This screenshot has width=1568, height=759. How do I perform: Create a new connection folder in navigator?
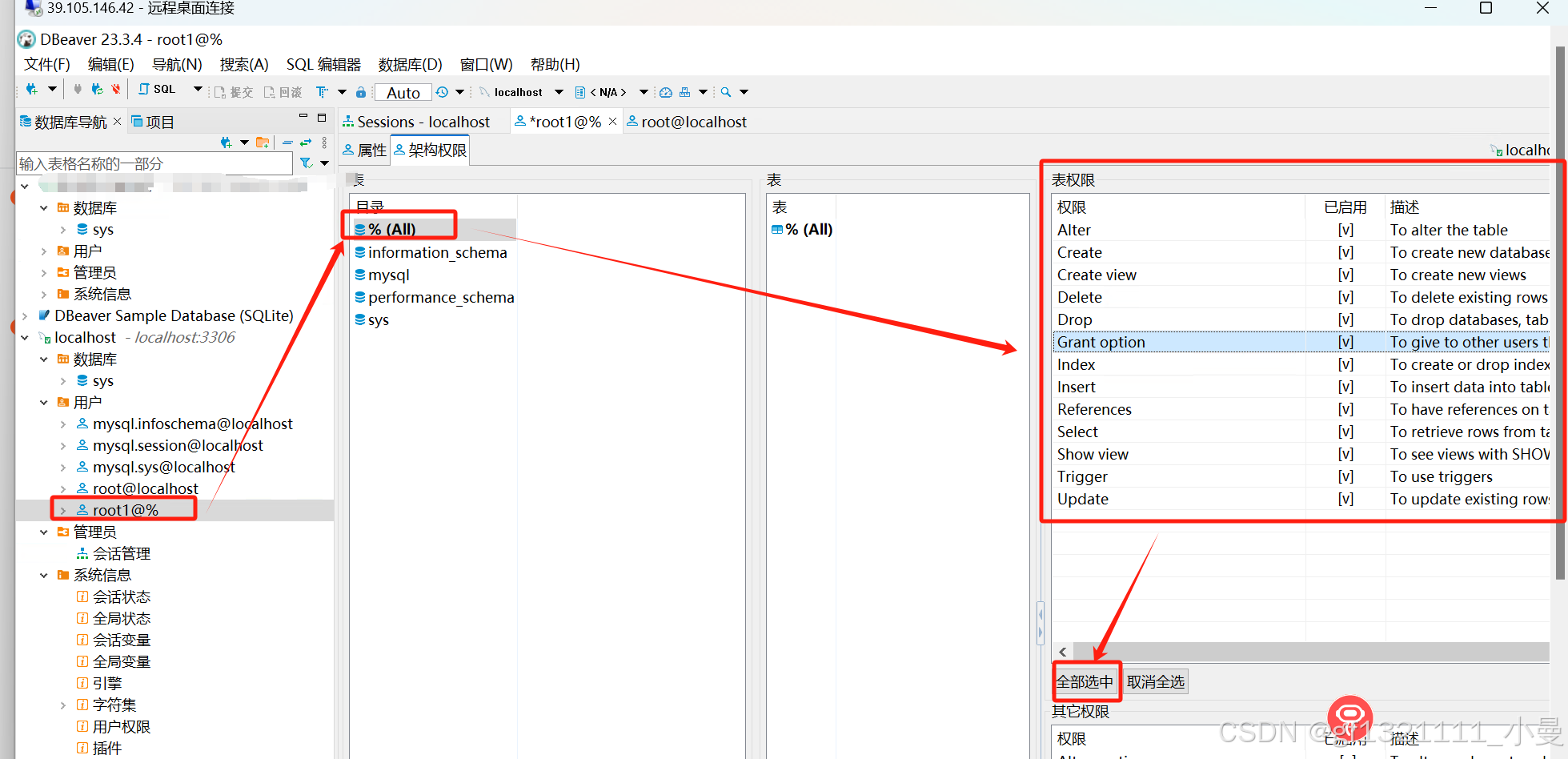coord(263,143)
